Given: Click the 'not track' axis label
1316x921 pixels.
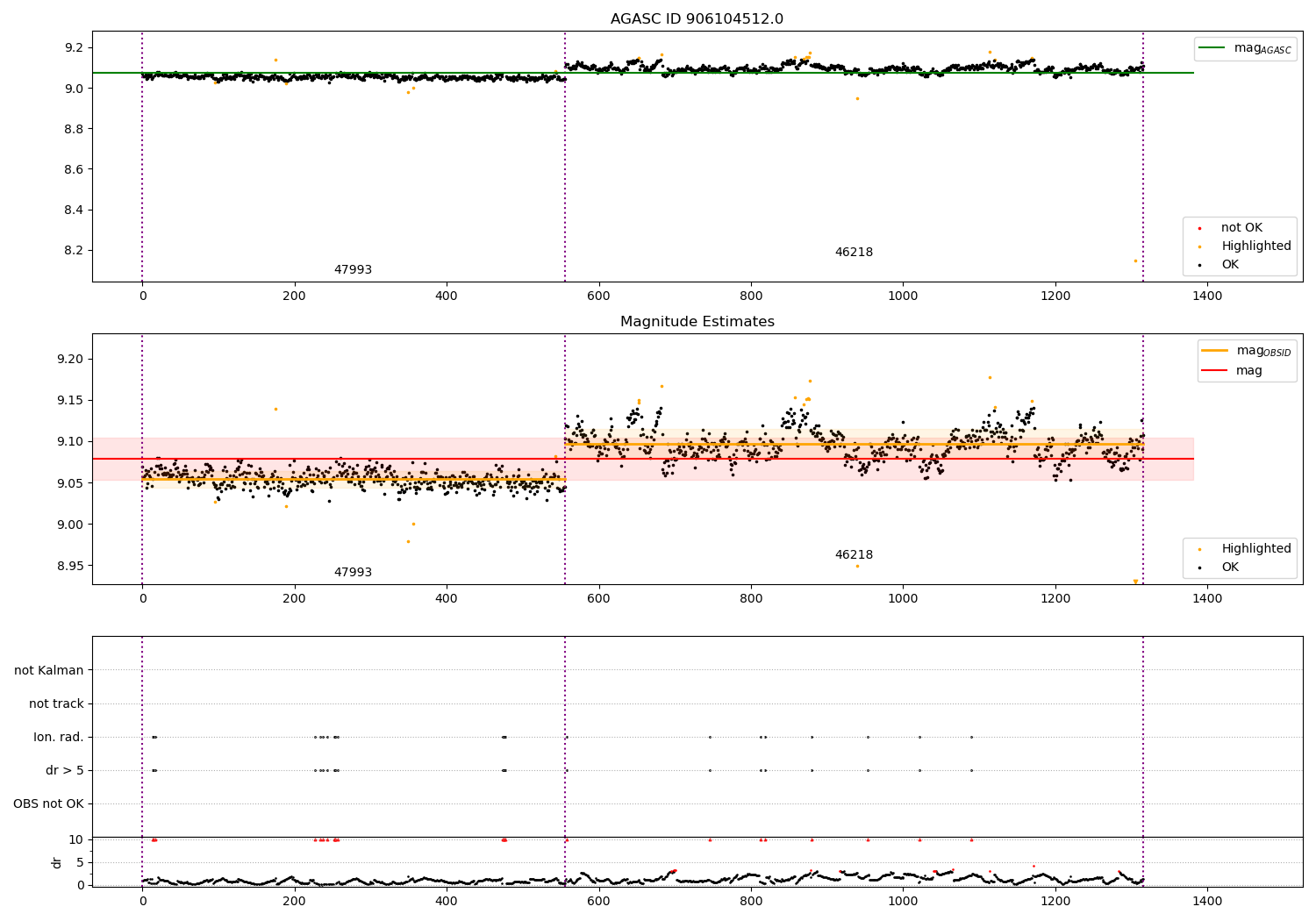Looking at the screenshot, I should click(x=56, y=704).
